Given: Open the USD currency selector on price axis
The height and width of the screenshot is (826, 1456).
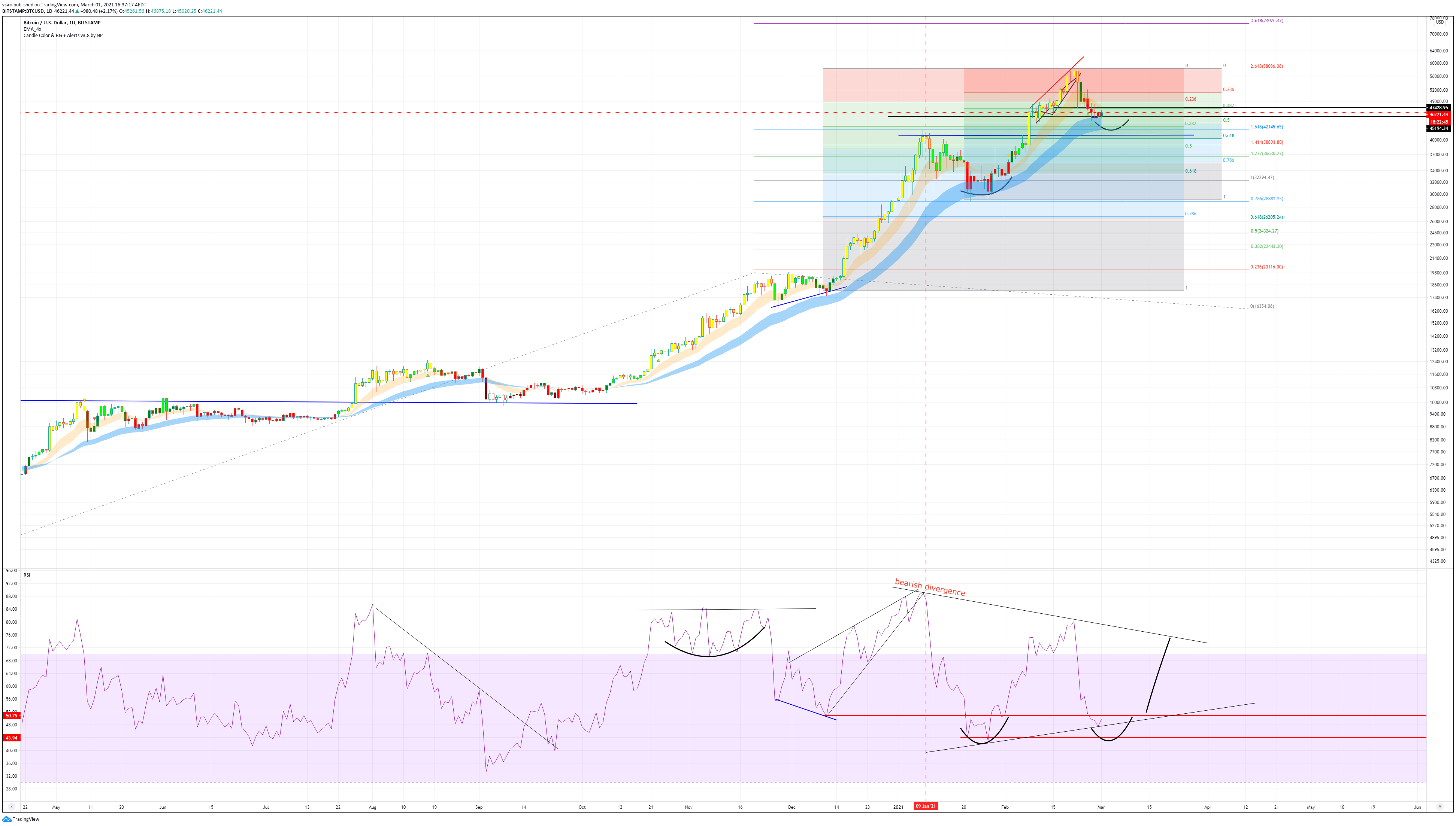Looking at the screenshot, I should pyautogui.click(x=1440, y=22).
